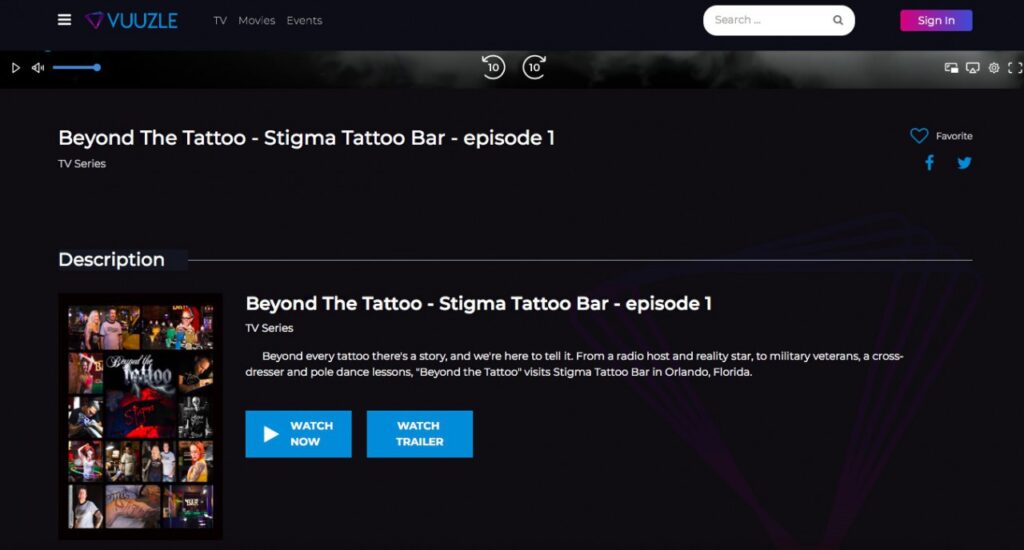Share the episode on Facebook
This screenshot has width=1024, height=550.
tap(929, 163)
